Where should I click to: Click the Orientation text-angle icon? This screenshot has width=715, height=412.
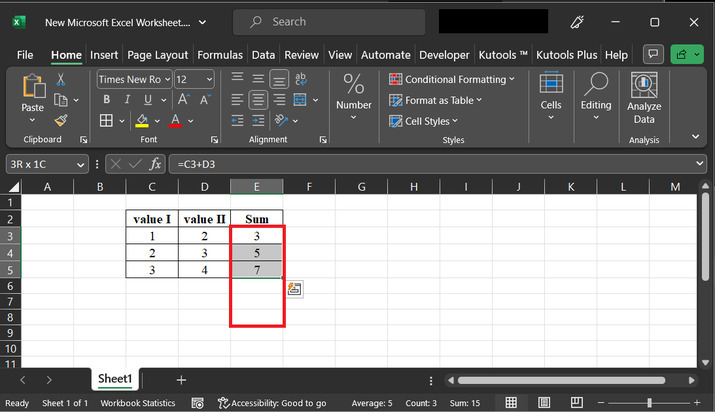[281, 120]
